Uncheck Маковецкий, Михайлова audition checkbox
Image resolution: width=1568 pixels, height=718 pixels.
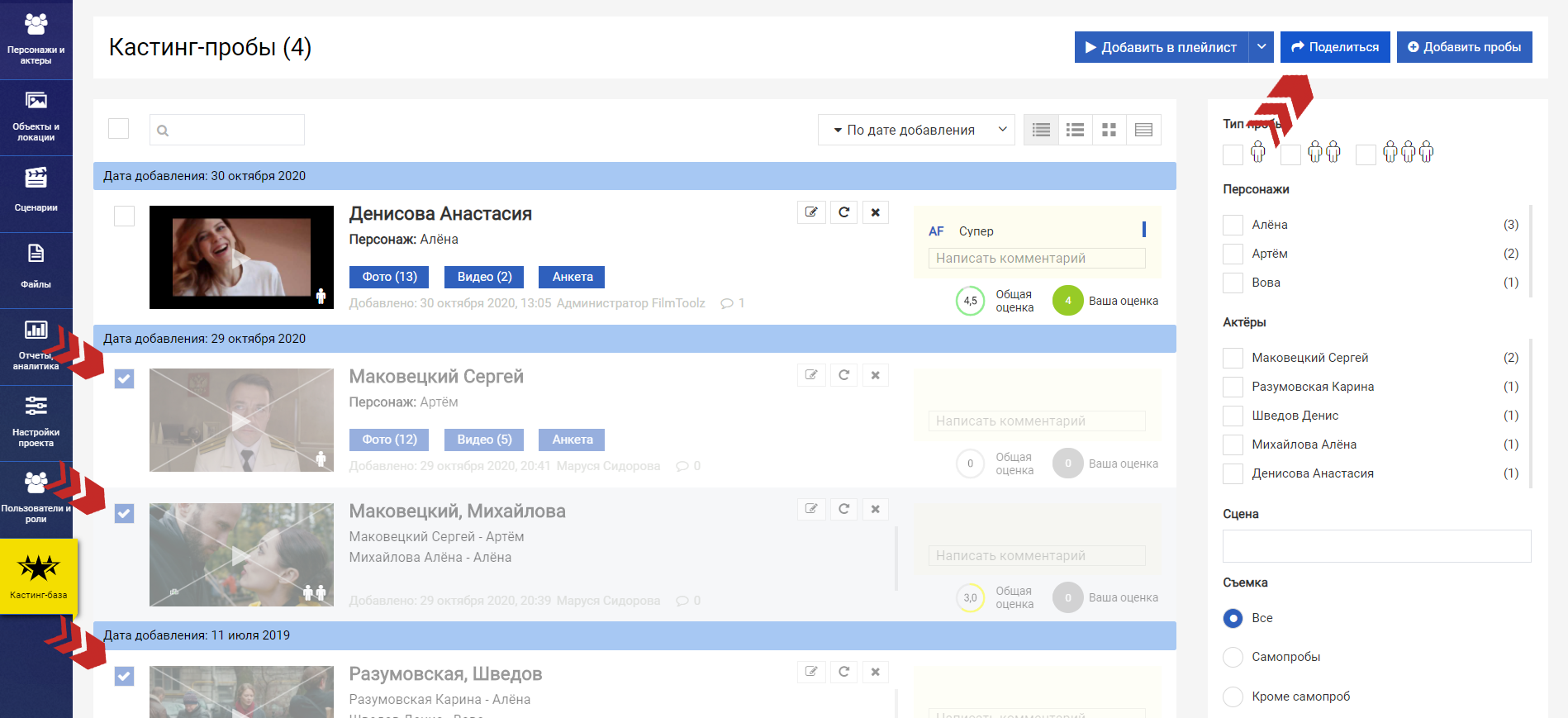click(x=124, y=514)
